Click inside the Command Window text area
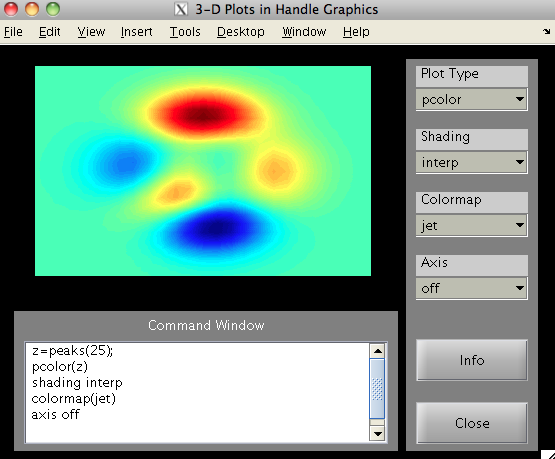This screenshot has width=555, height=459. pos(197,392)
